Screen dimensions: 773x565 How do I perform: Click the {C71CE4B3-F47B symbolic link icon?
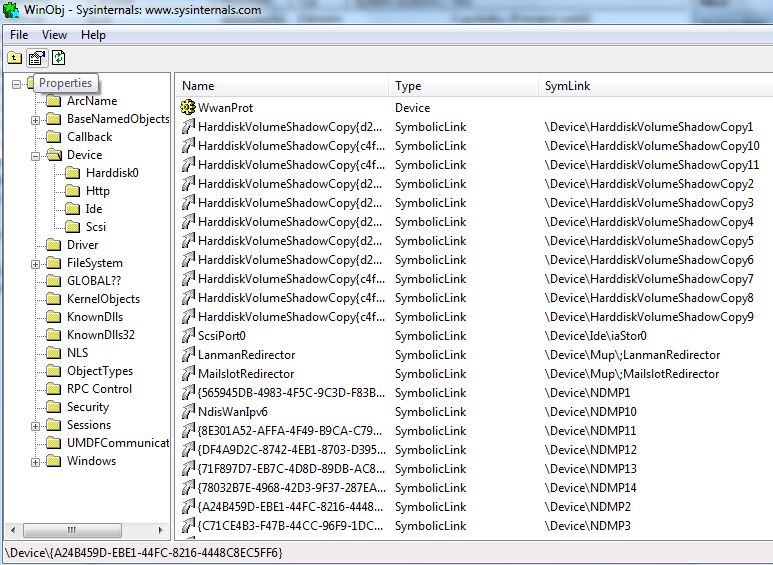188,526
